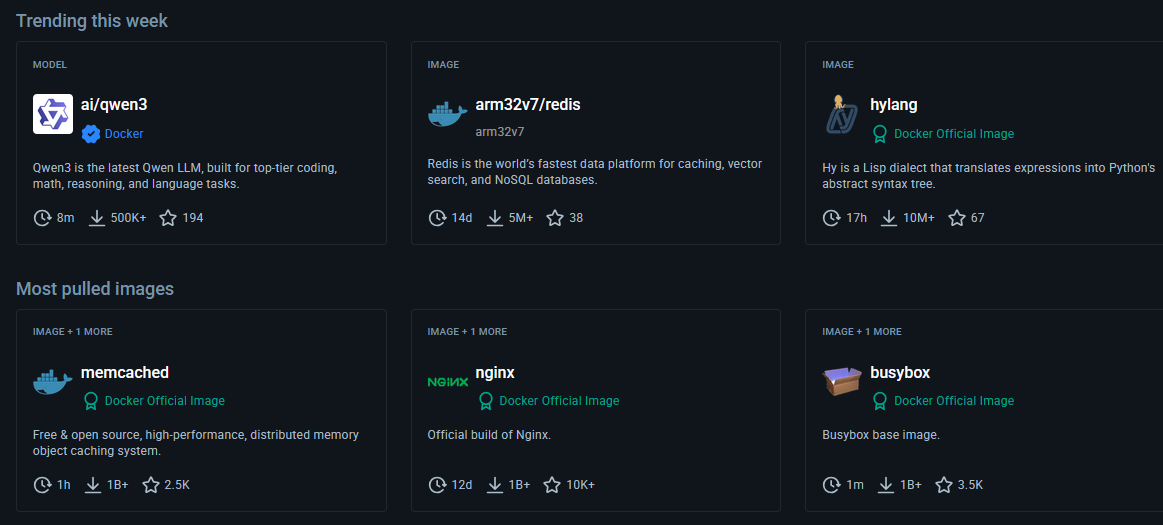The image size is (1163, 525).
Task: Click the 500K+ pull count on ai/qwen3
Action: pyautogui.click(x=129, y=218)
